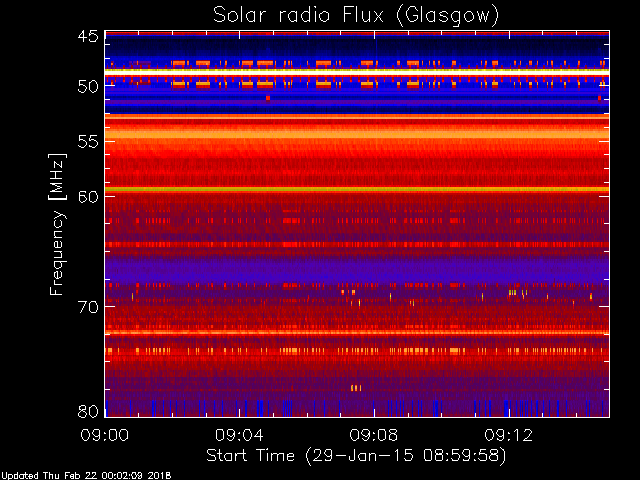Click the 50 frequency tick label

tap(88, 86)
